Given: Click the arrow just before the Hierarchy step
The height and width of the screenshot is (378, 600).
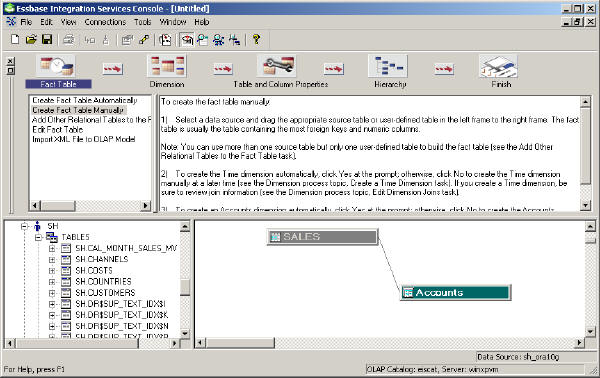Looking at the screenshot, I should pos(334,69).
